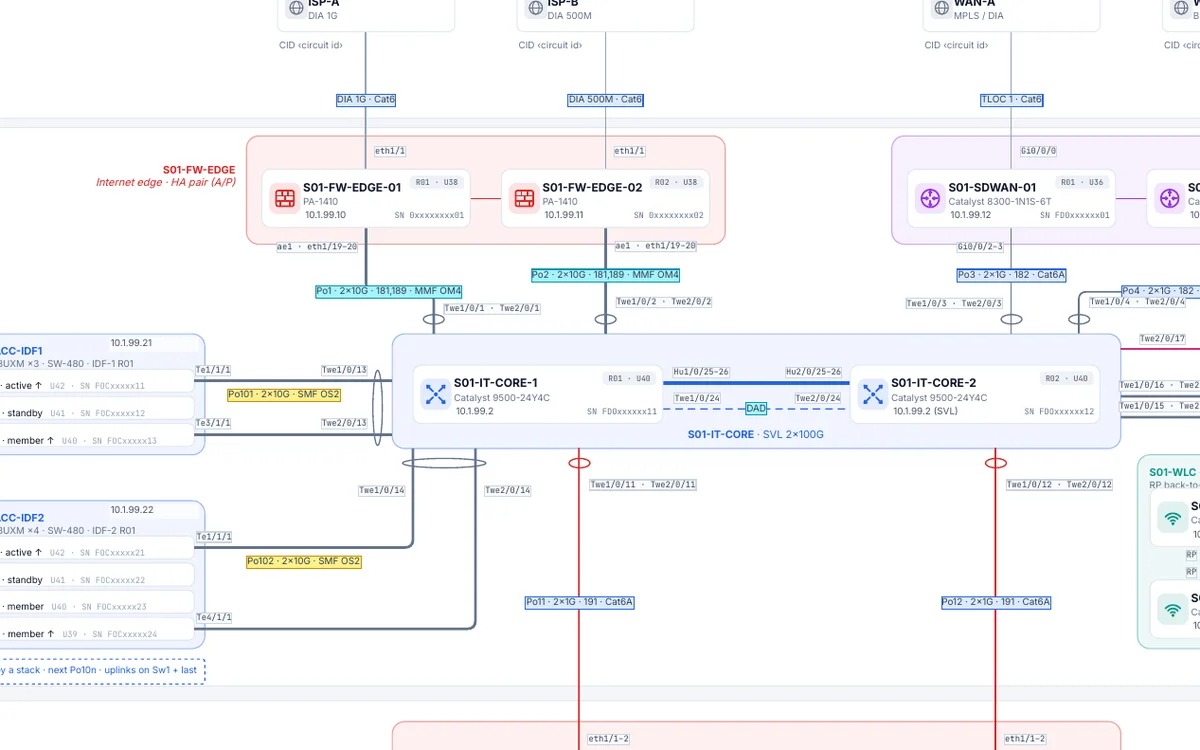Select the 'Po3 · 2×1G · 182 · Cat6A' label

pyautogui.click(x=1011, y=274)
